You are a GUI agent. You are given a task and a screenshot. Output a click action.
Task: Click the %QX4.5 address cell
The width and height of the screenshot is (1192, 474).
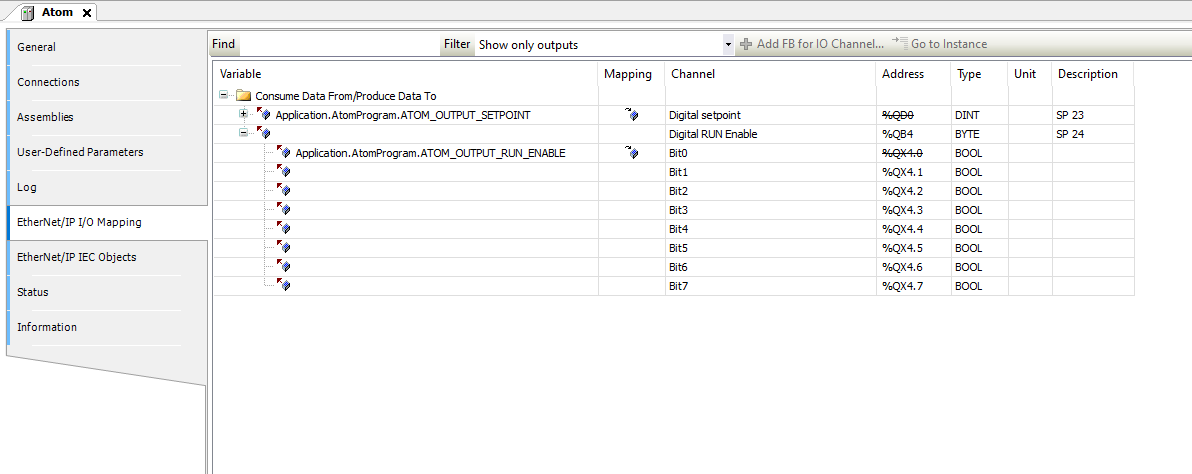914,248
